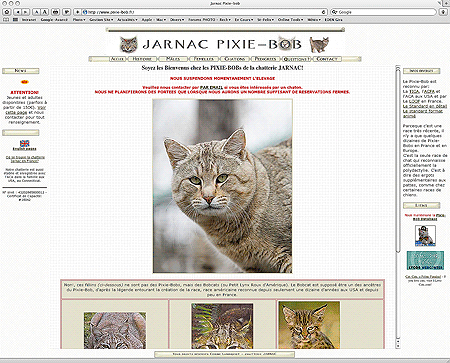Click the EDEN Gira bookmark
450x363 pixels.
(334, 20)
